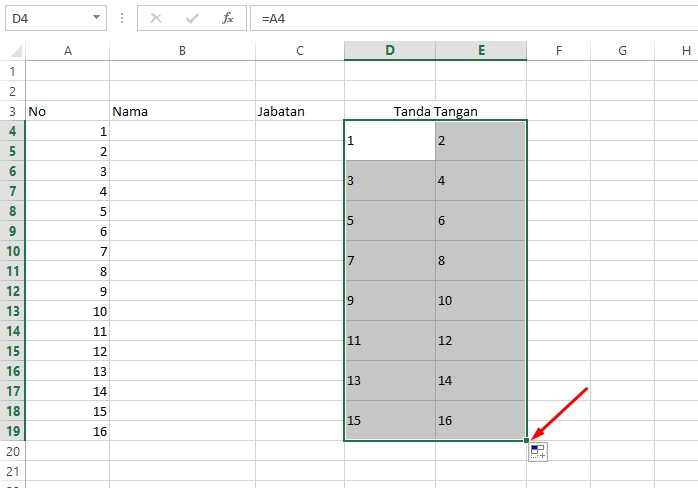Click signature cell showing 2 in column E

(x=481, y=141)
